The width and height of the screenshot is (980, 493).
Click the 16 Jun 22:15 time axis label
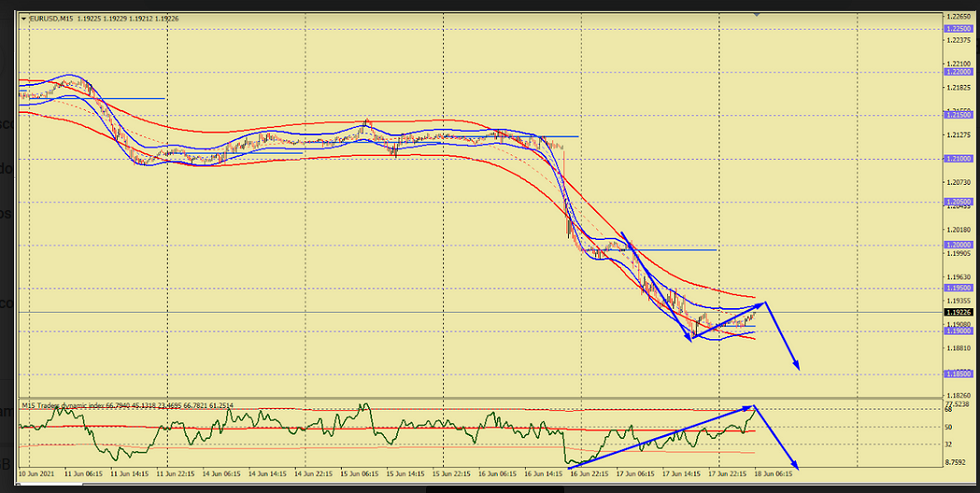coord(590,474)
